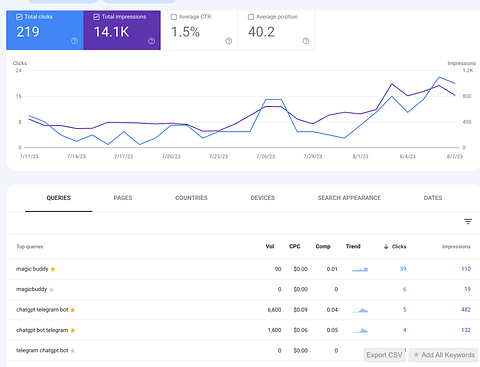Unstar the chatgpt telegram bot keyword
Viewport: 480px width, 367px height.
click(x=73, y=310)
